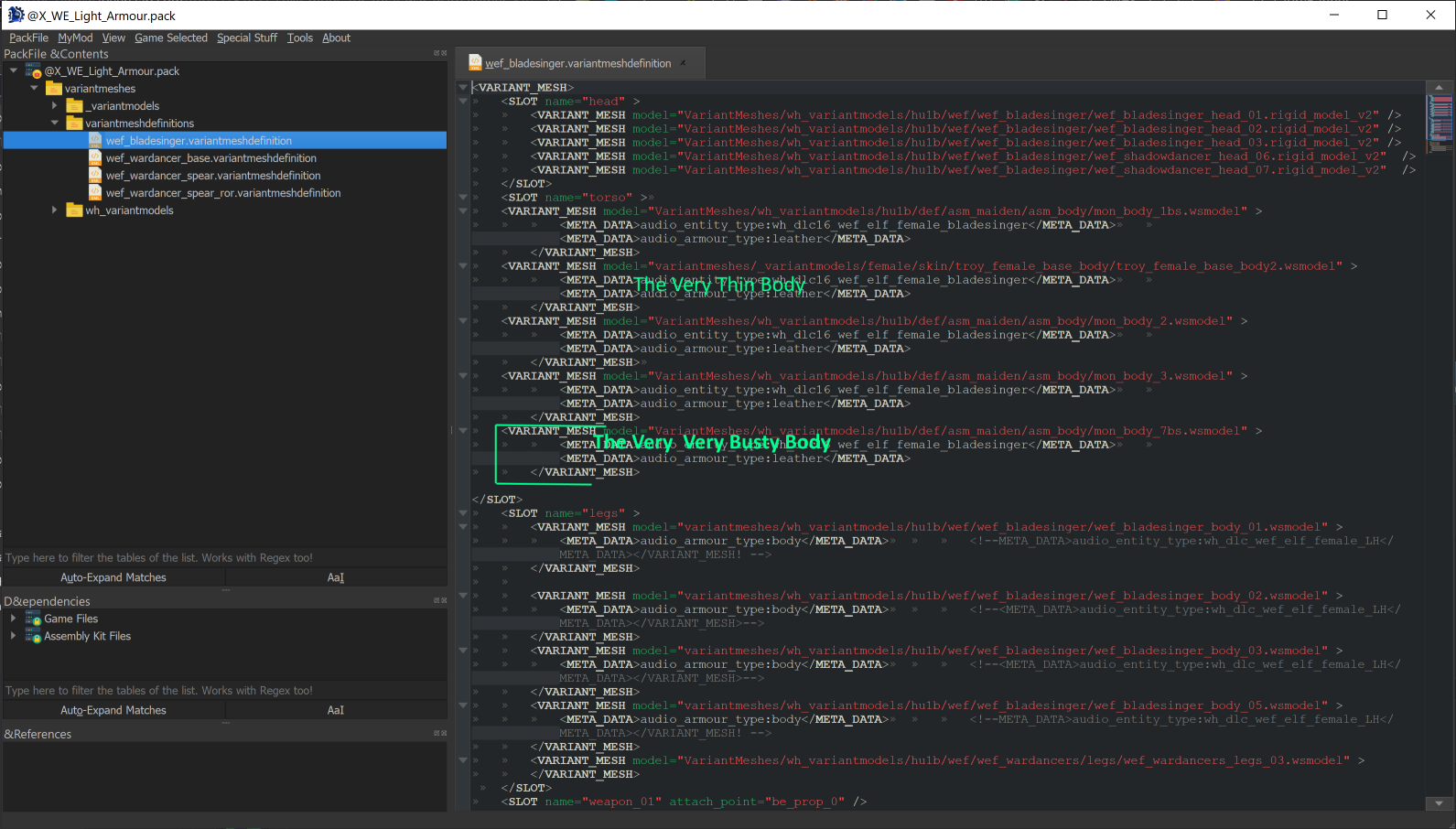Fold the root VARIANT_MESH code block
This screenshot has width=1456, height=829.
click(x=463, y=87)
